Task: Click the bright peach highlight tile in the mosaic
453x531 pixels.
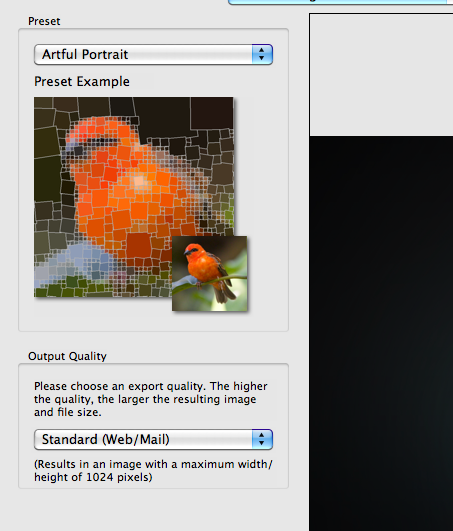Action: tap(138, 181)
